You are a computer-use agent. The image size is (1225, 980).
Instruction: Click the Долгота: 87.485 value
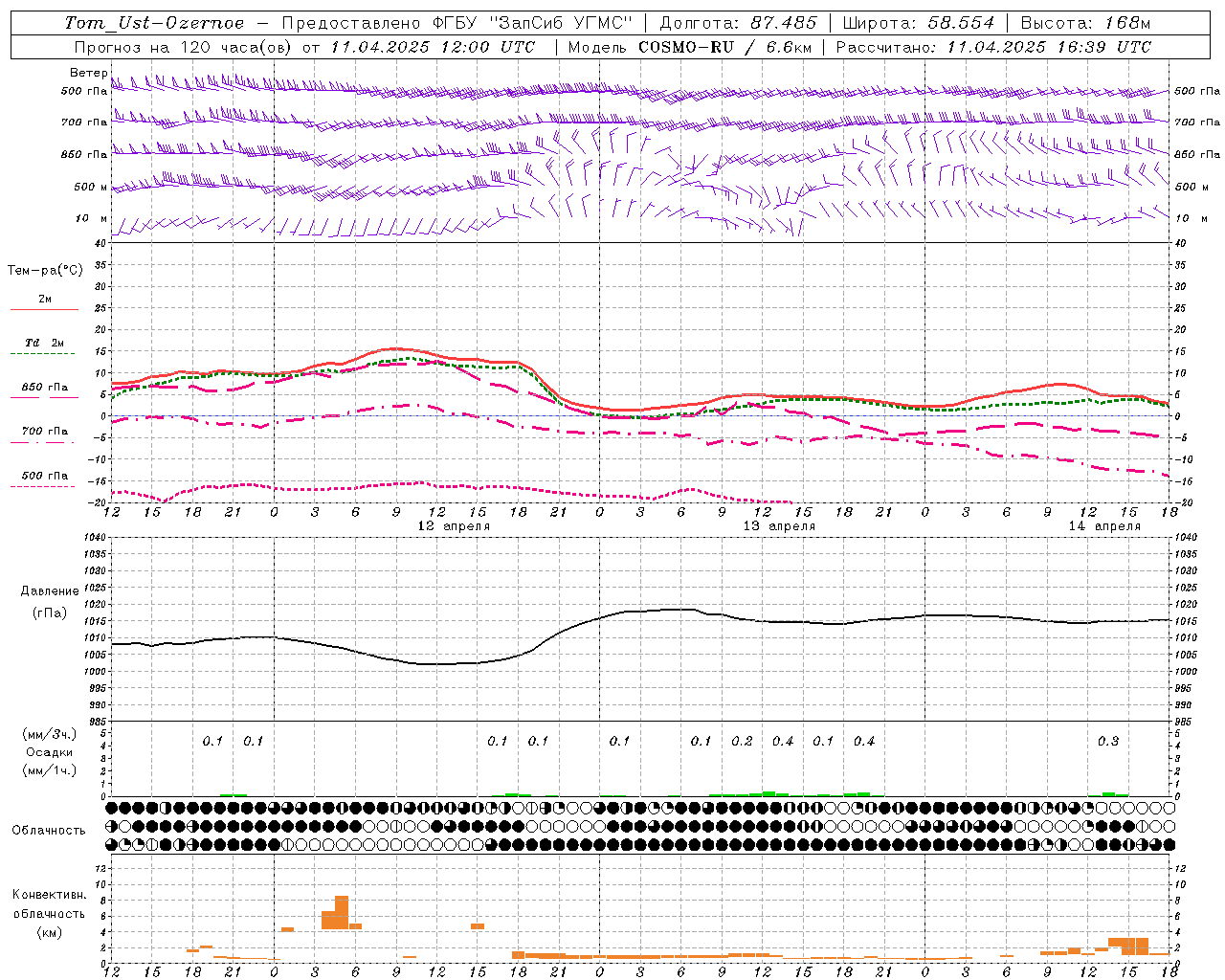tap(739, 23)
